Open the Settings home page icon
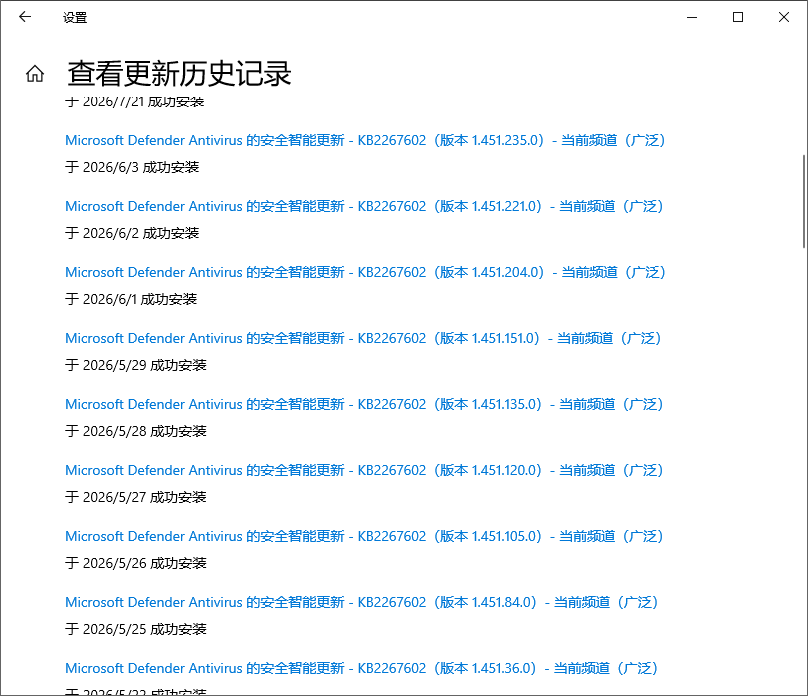This screenshot has width=808, height=696. [35, 74]
